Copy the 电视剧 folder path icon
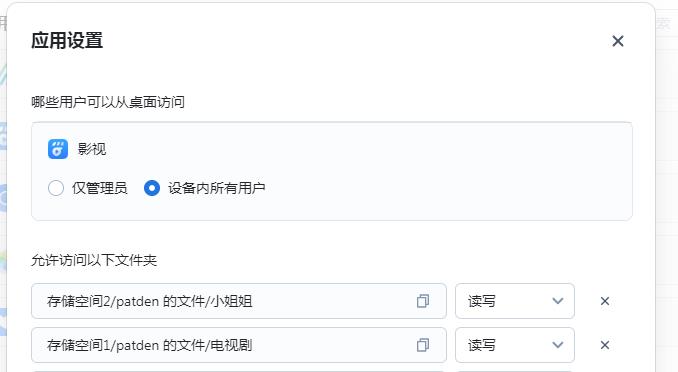 click(423, 345)
